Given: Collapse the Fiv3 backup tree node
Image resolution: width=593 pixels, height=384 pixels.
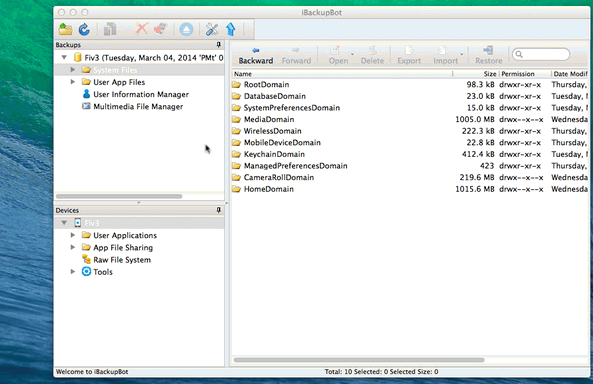Looking at the screenshot, I should (x=64, y=58).
